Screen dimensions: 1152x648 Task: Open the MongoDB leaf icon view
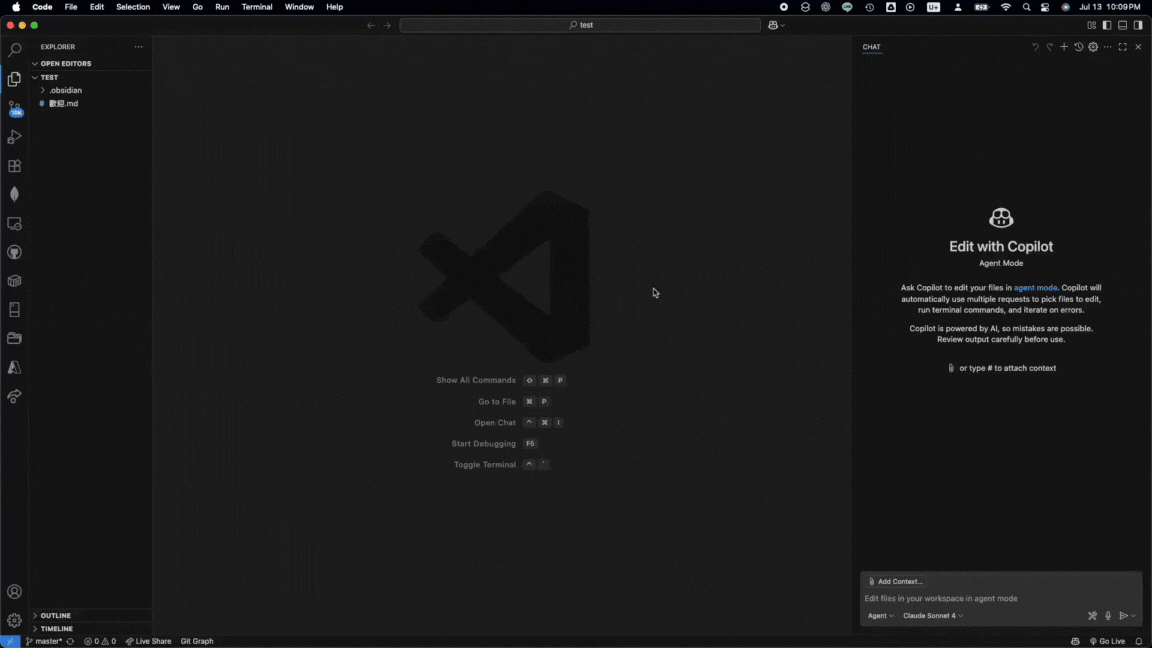pos(14,195)
